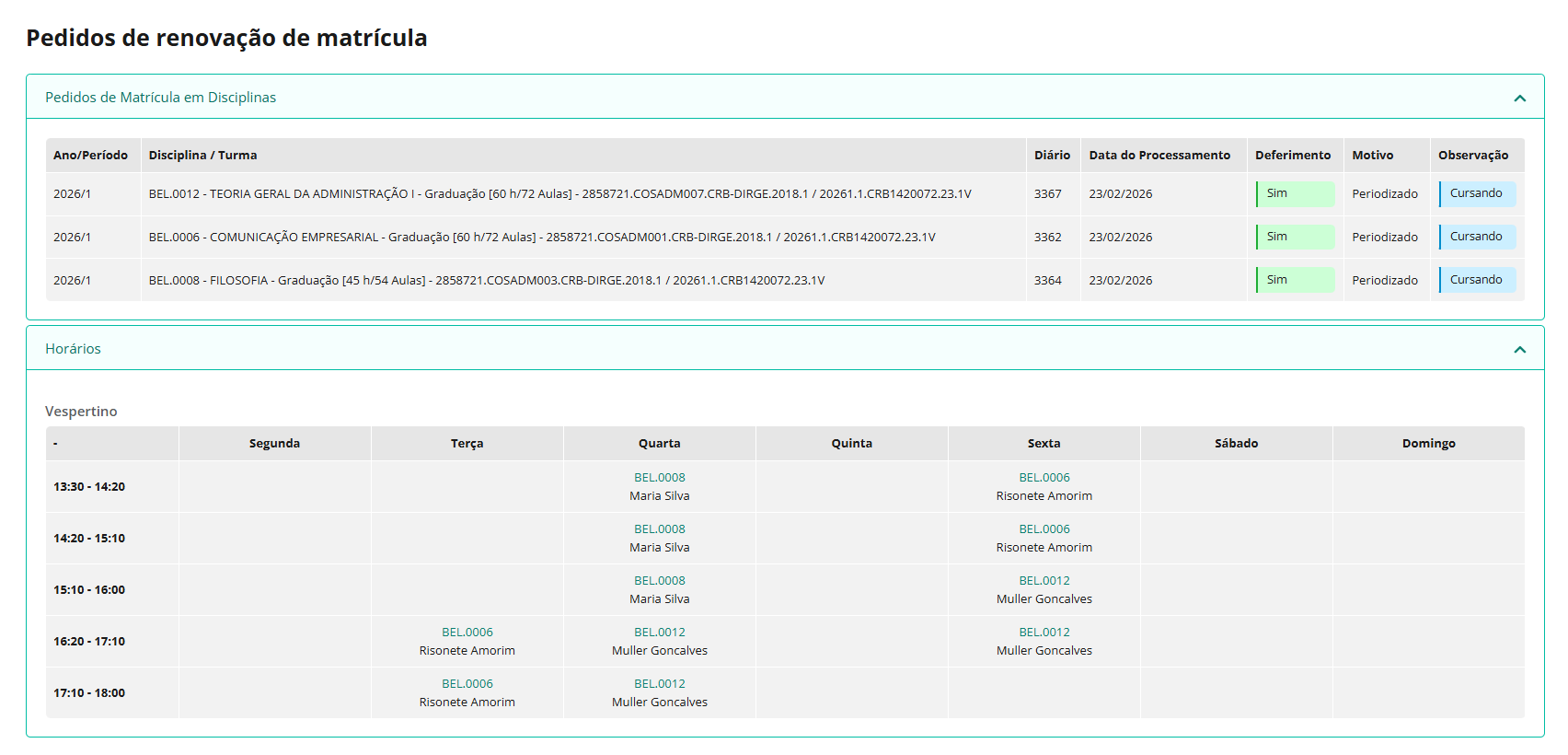Open BEL.0012 link in Quarta 16:20 slot
The height and width of the screenshot is (755, 1568).
tap(659, 632)
